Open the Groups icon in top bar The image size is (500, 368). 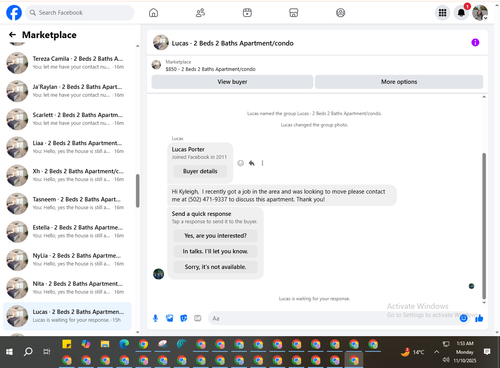[x=340, y=13]
